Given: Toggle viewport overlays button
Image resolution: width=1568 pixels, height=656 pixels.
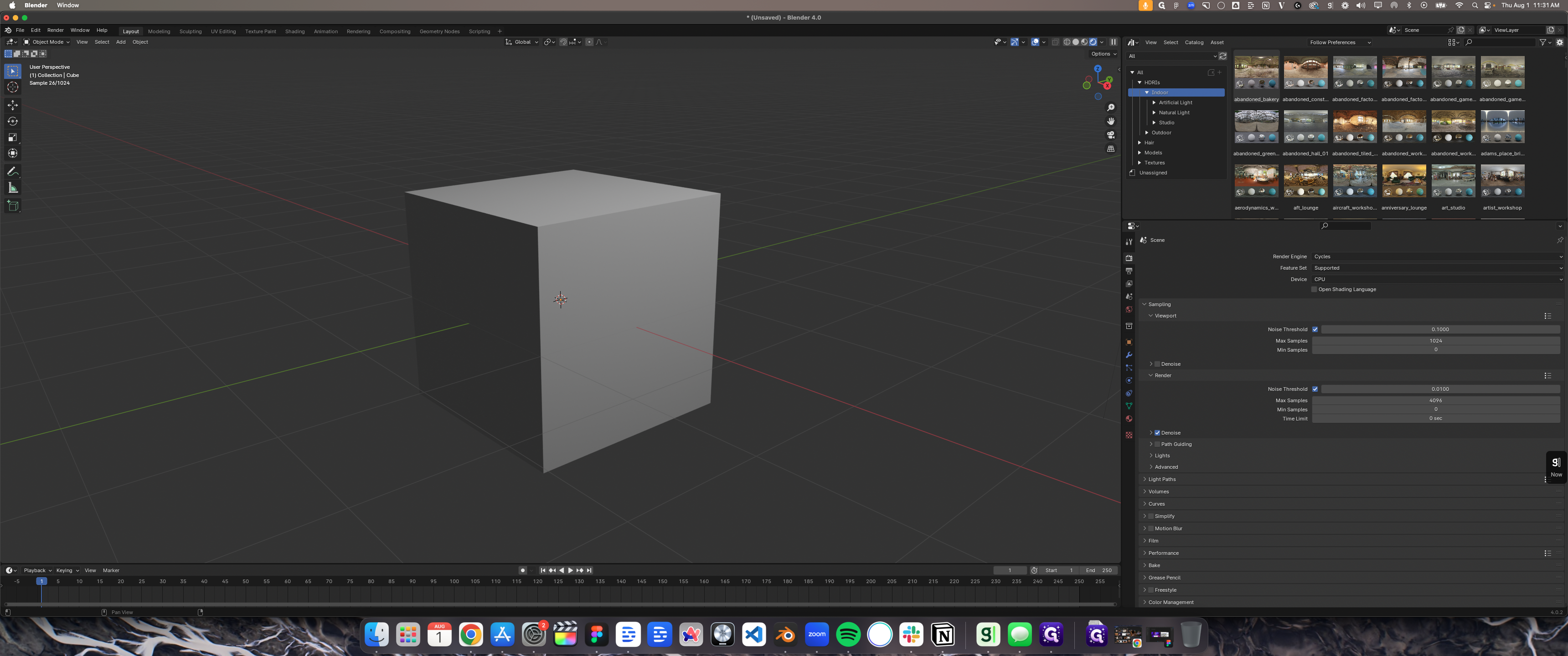Looking at the screenshot, I should click(x=1035, y=42).
